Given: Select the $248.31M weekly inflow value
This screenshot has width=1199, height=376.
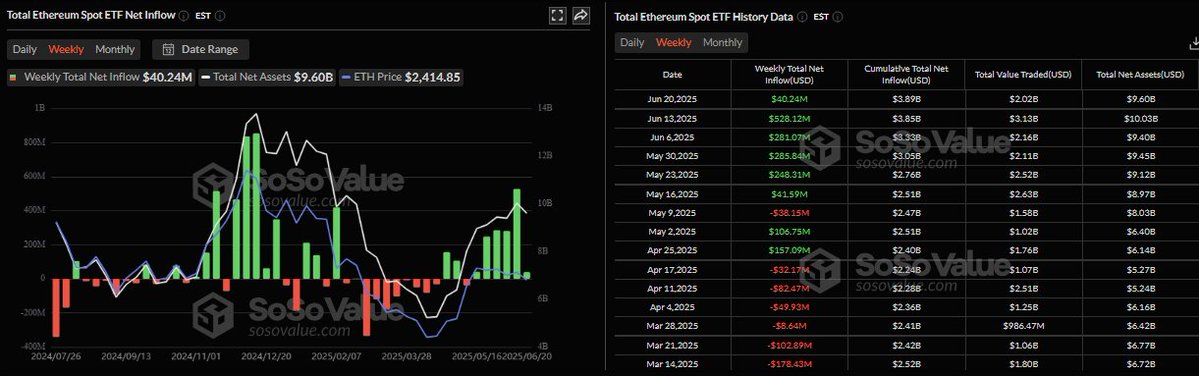Looking at the screenshot, I should pos(789,175).
